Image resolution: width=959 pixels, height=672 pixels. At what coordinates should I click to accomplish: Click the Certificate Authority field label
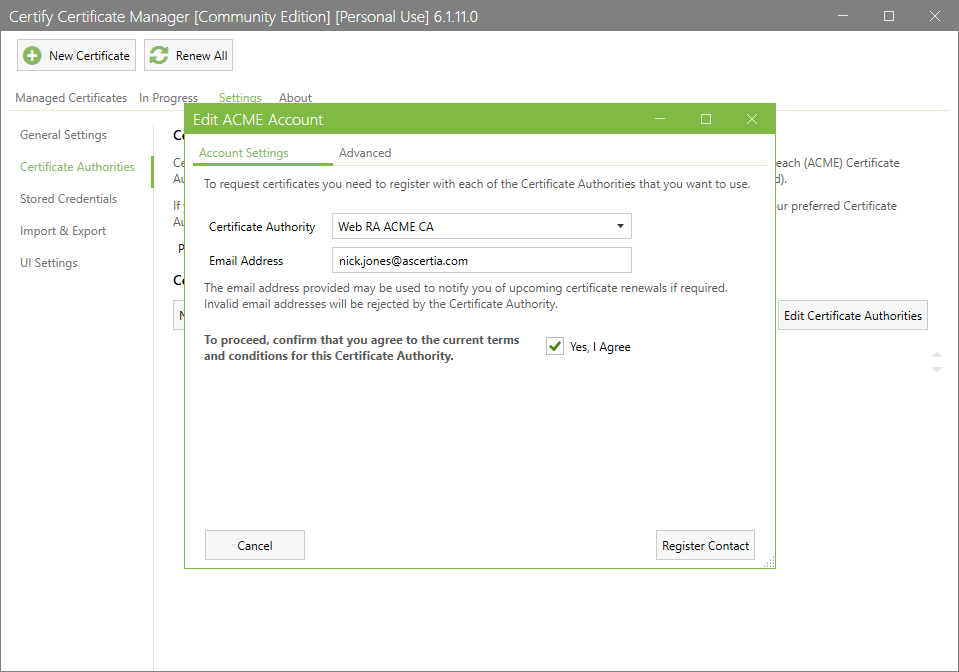[x=262, y=227]
